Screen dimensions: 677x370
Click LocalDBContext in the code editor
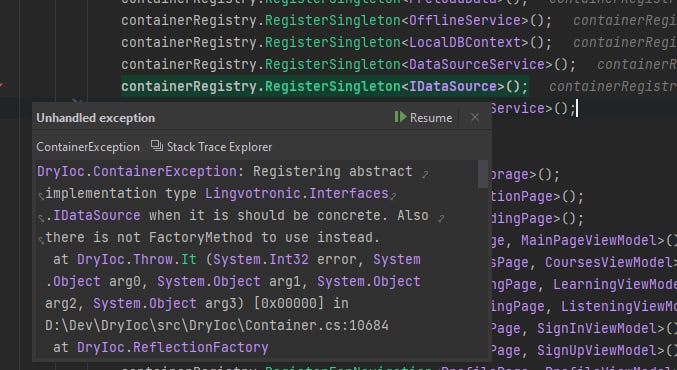coord(464,42)
